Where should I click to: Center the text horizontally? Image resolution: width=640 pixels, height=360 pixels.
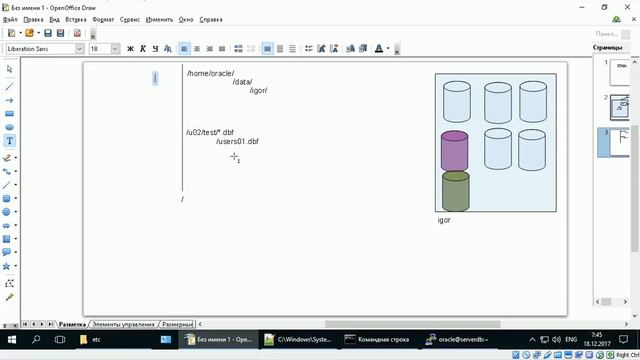coord(197,49)
